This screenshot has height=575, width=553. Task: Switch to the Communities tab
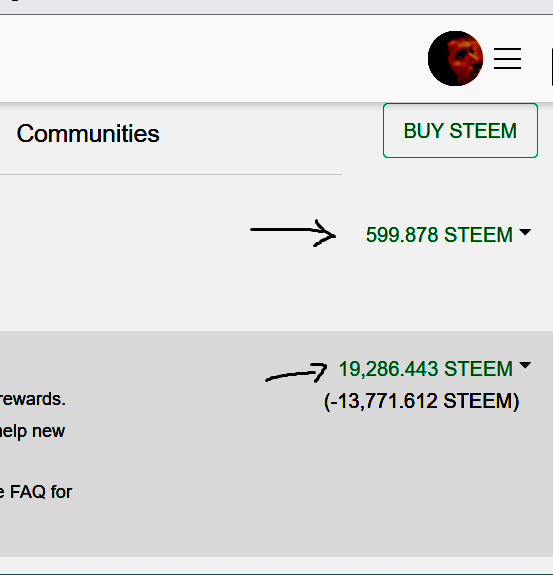(88, 133)
